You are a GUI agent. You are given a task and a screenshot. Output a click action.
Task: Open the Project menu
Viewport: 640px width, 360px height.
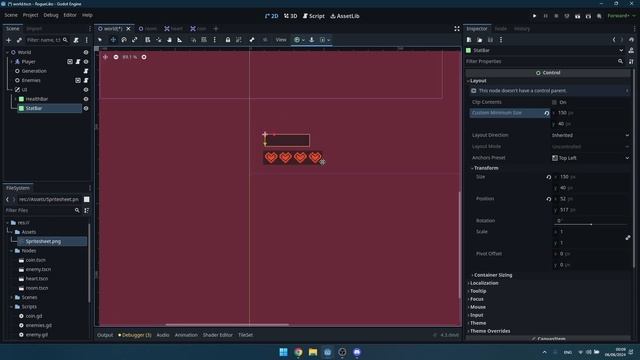point(30,15)
